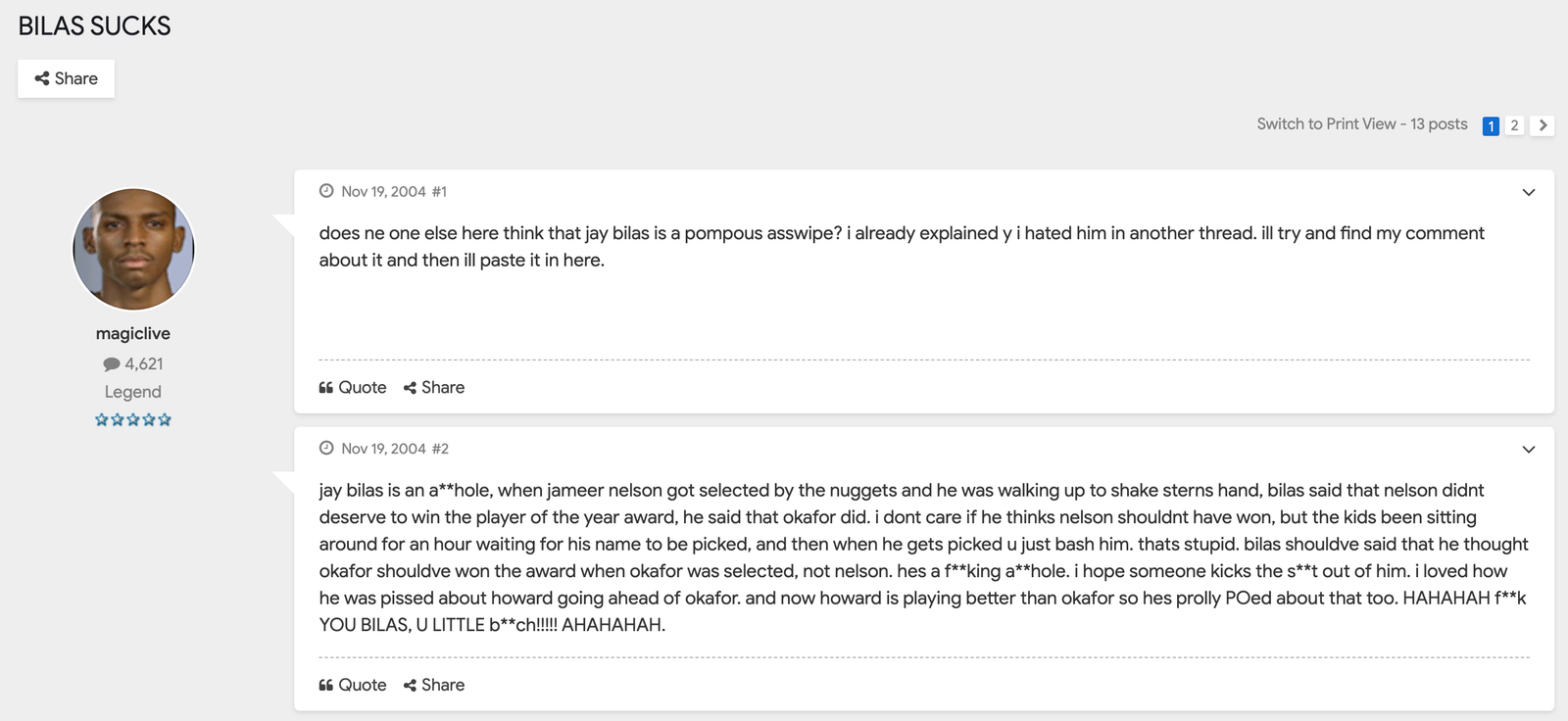Open permalink #2 of second post
The image size is (1568, 721).
(x=440, y=449)
